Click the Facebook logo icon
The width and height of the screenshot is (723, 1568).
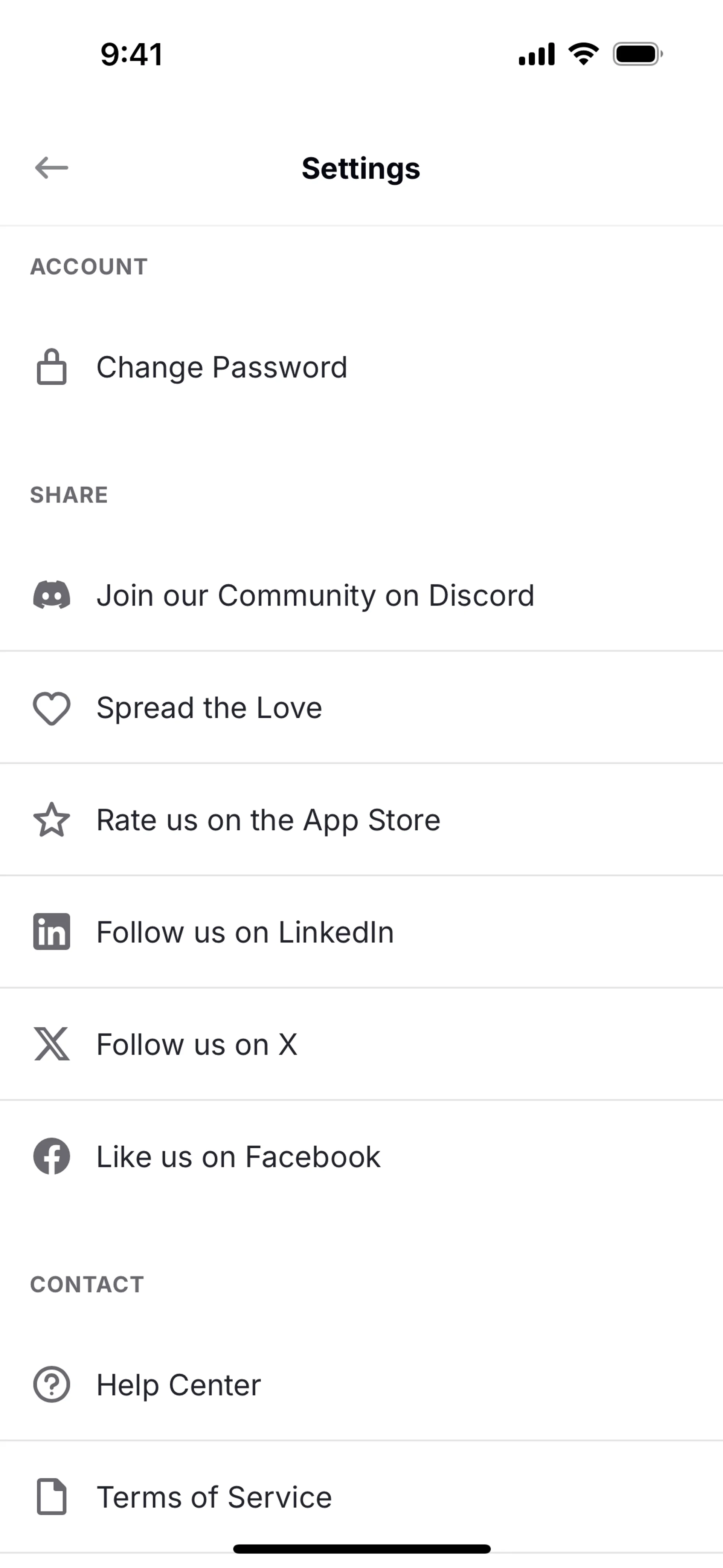[52, 1157]
